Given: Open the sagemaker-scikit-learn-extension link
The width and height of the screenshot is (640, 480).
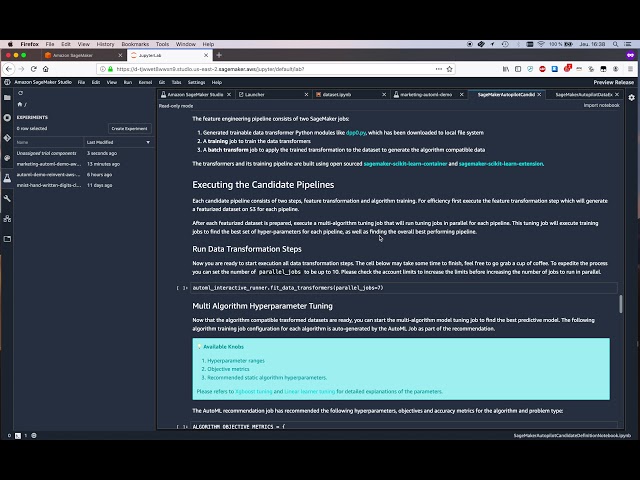Looking at the screenshot, I should [501, 164].
